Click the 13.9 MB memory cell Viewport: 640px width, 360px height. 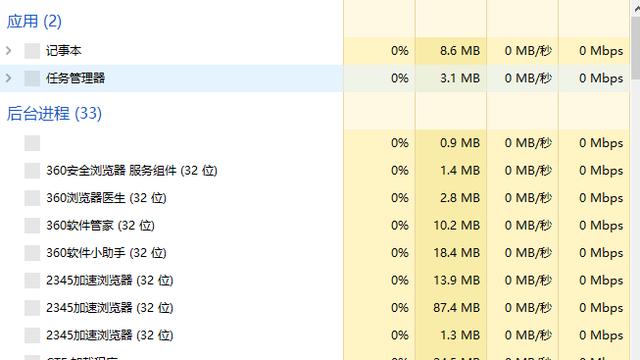point(451,280)
